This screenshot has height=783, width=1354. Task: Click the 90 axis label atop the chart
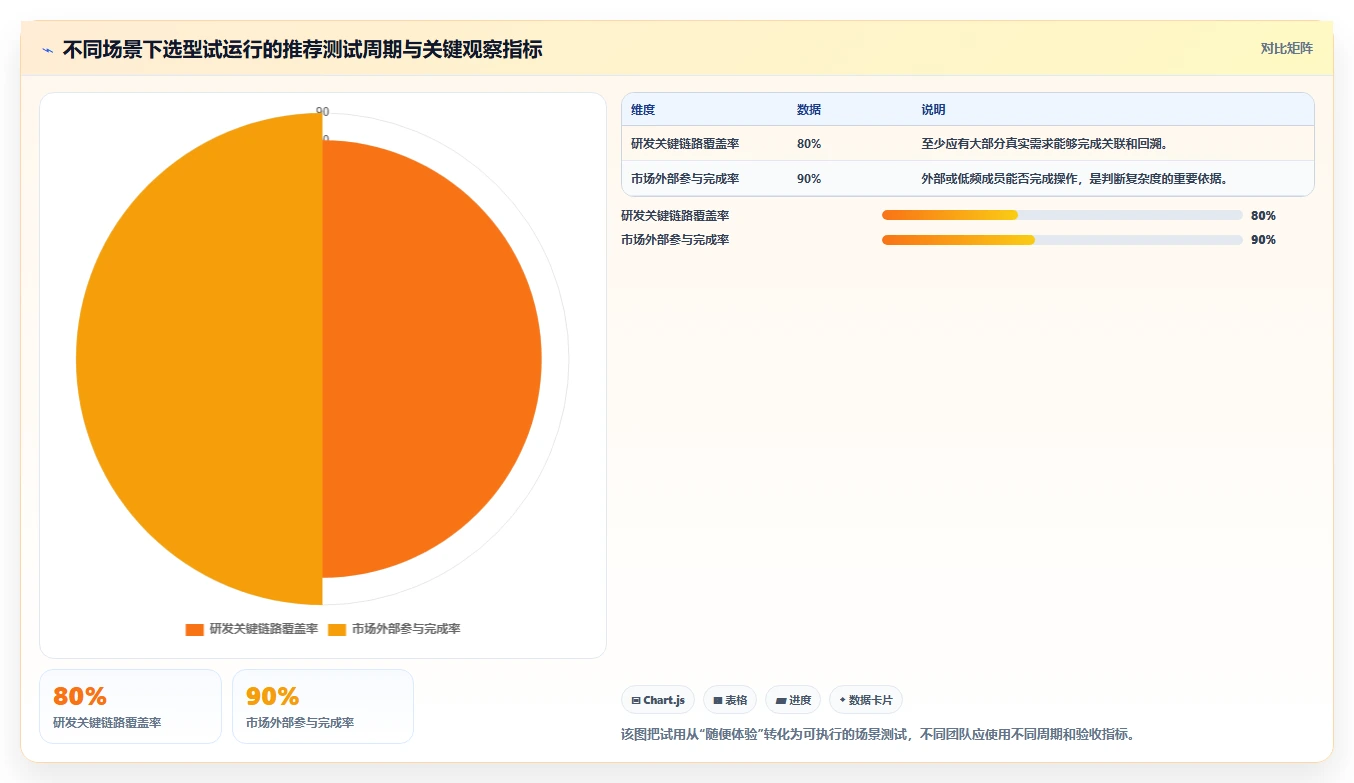click(322, 112)
